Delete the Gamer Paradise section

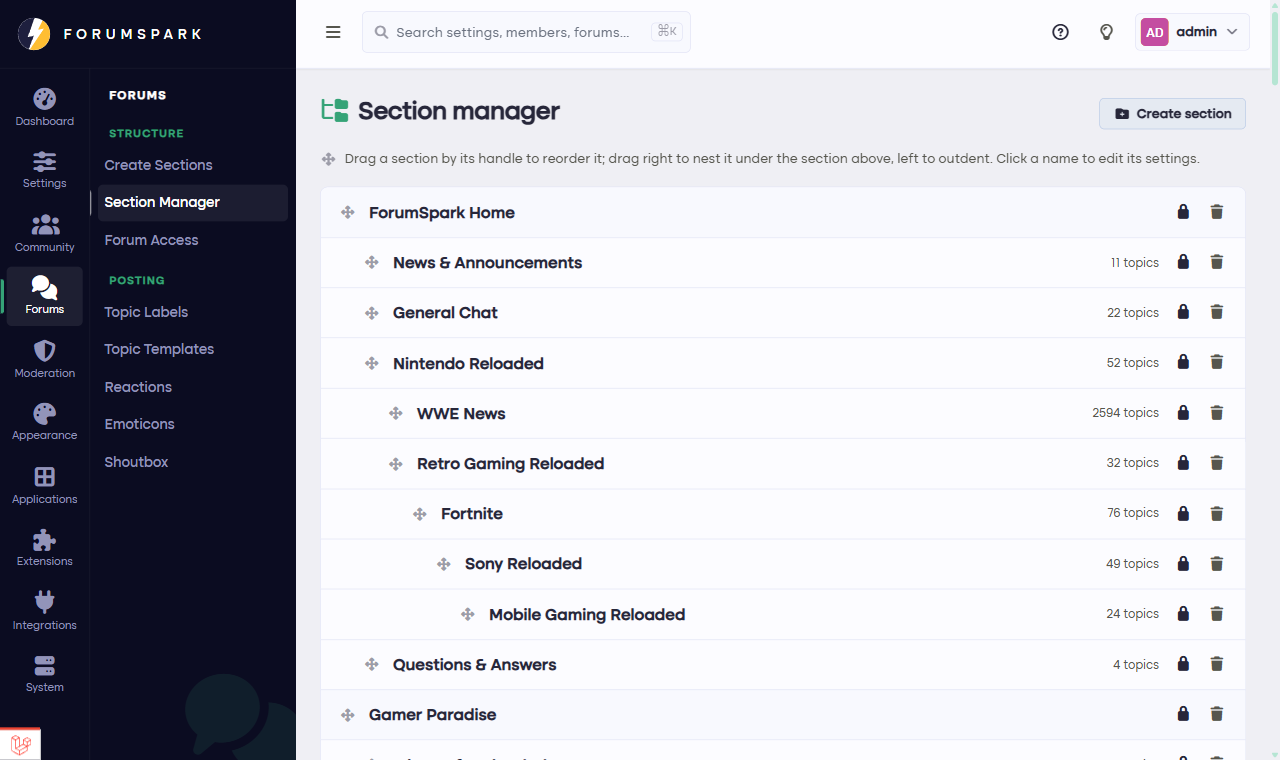coord(1217,714)
